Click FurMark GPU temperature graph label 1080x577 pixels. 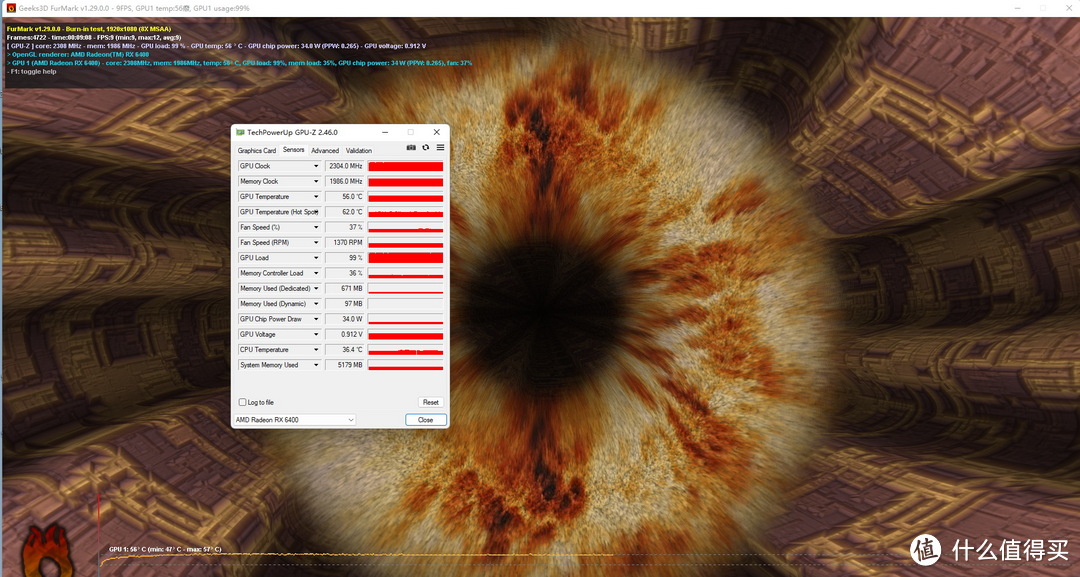pyautogui.click(x=165, y=549)
